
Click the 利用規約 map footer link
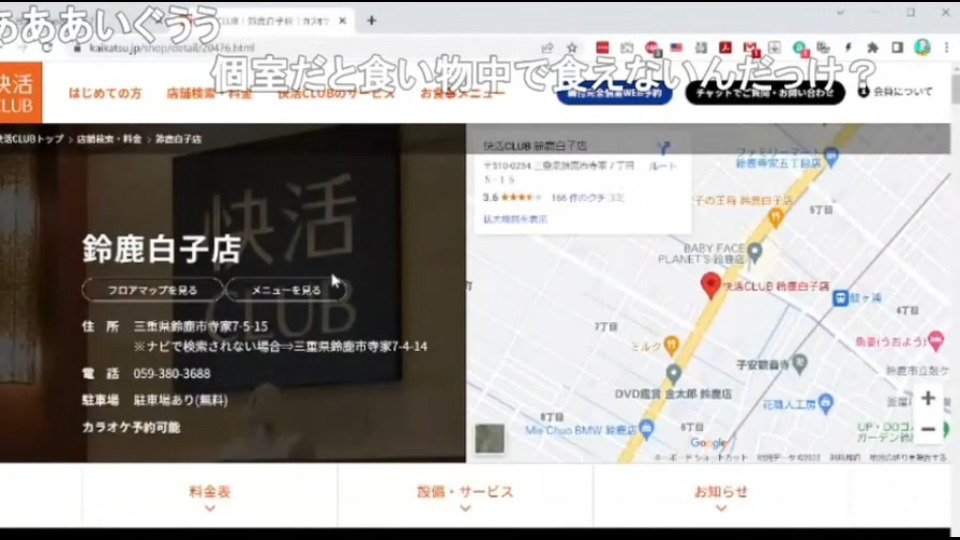tap(845, 457)
